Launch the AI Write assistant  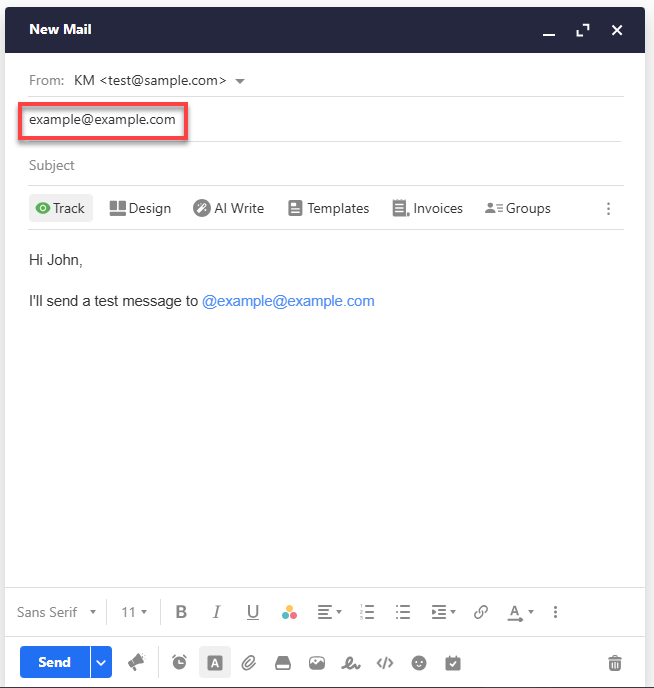pos(229,208)
